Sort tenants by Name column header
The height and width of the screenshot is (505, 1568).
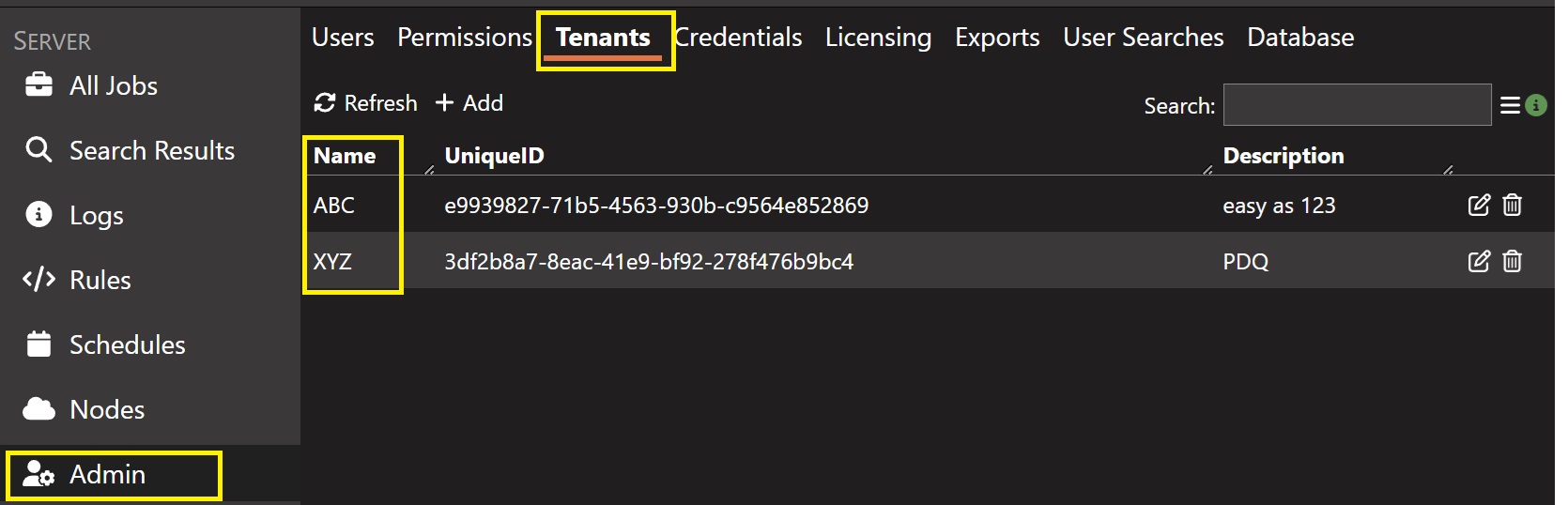coord(345,156)
